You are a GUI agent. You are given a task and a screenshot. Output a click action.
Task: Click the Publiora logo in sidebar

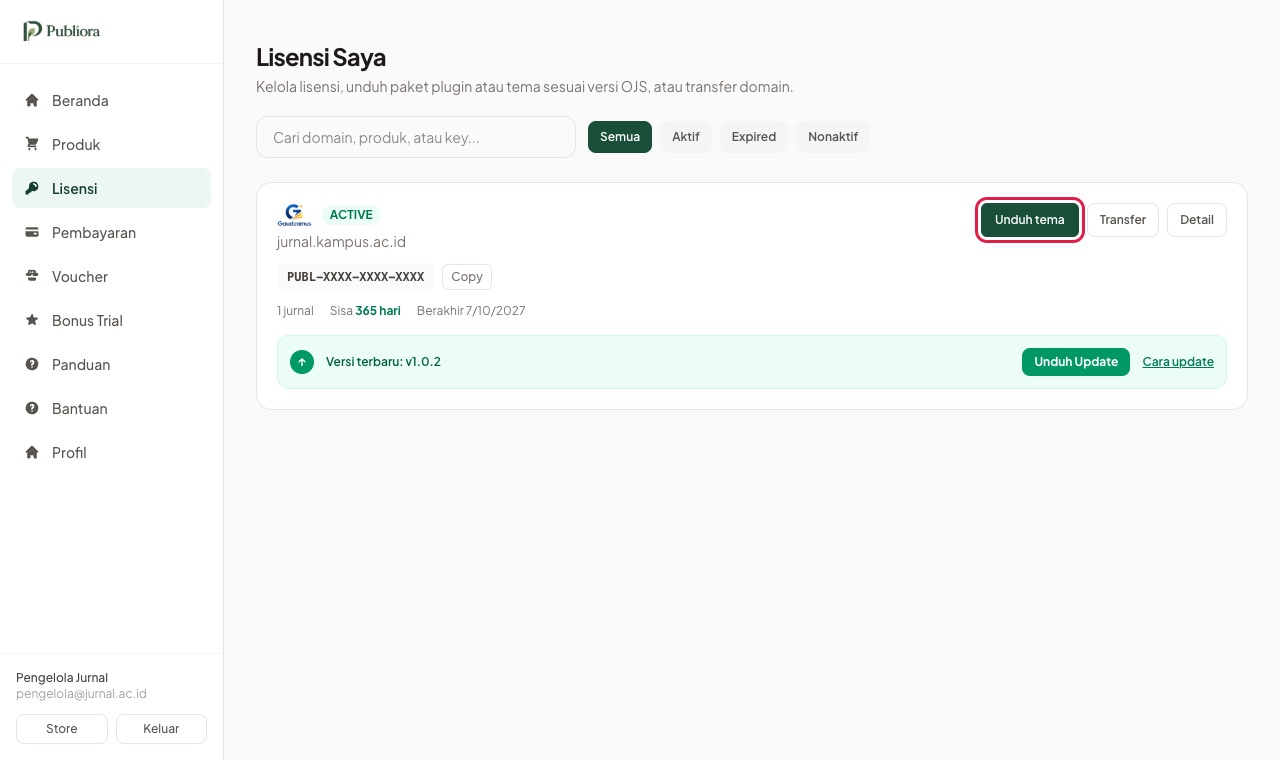62,31
